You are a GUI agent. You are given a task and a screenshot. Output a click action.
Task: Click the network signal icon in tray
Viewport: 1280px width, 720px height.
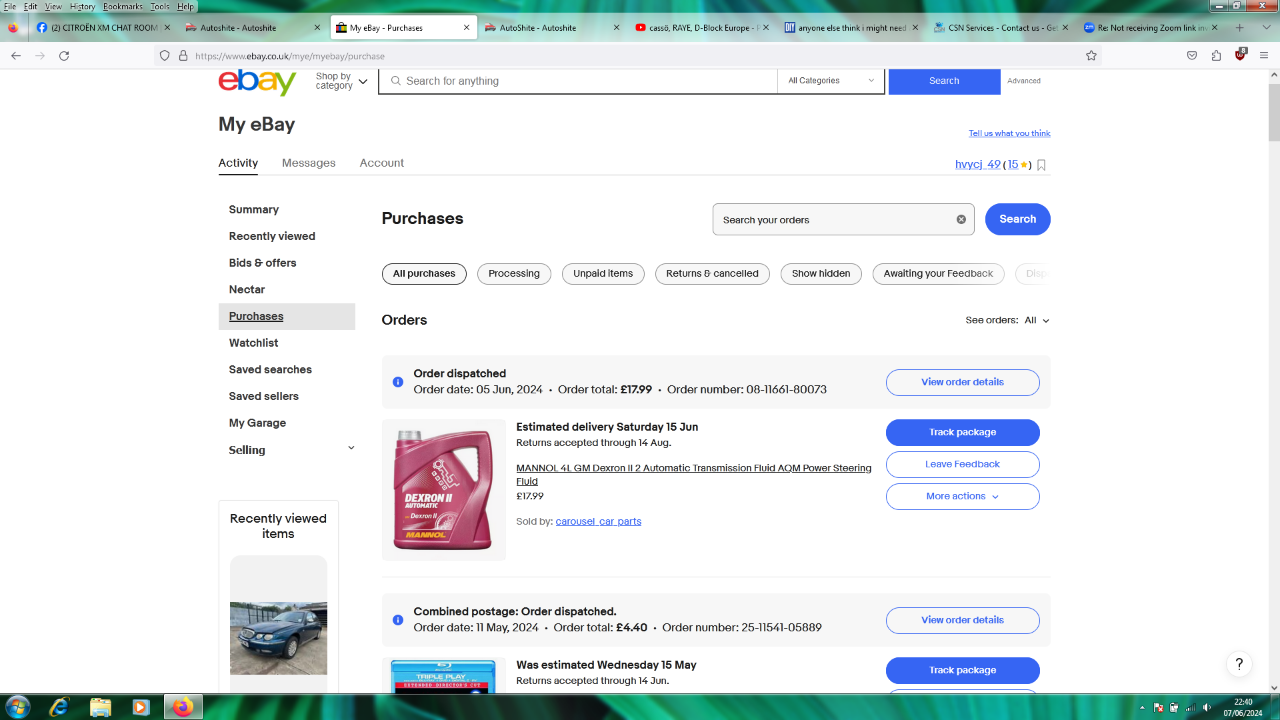[1191, 707]
